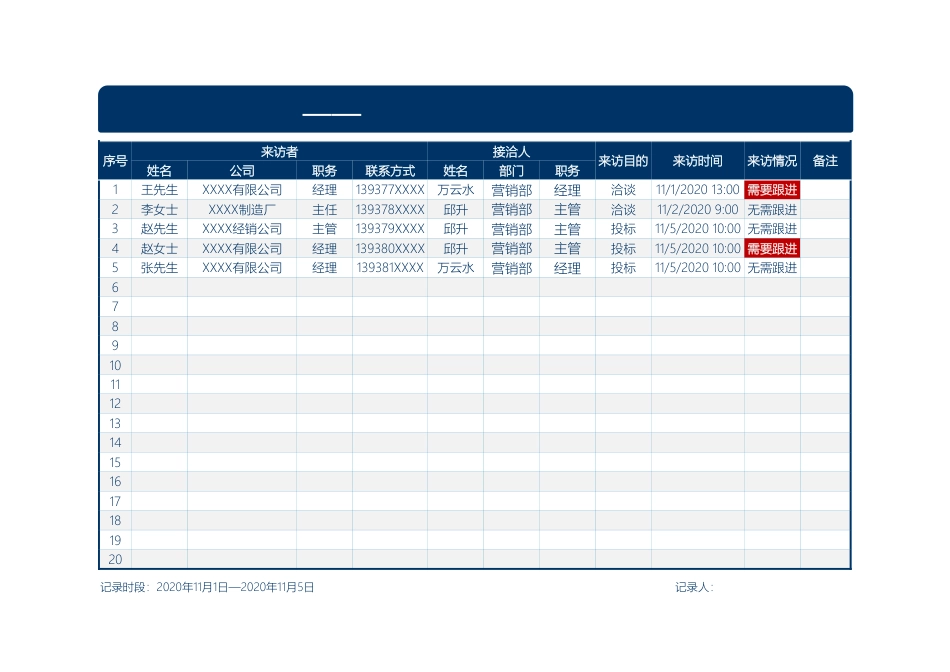Click the 来访时间 column header
950x672 pixels.
point(697,161)
